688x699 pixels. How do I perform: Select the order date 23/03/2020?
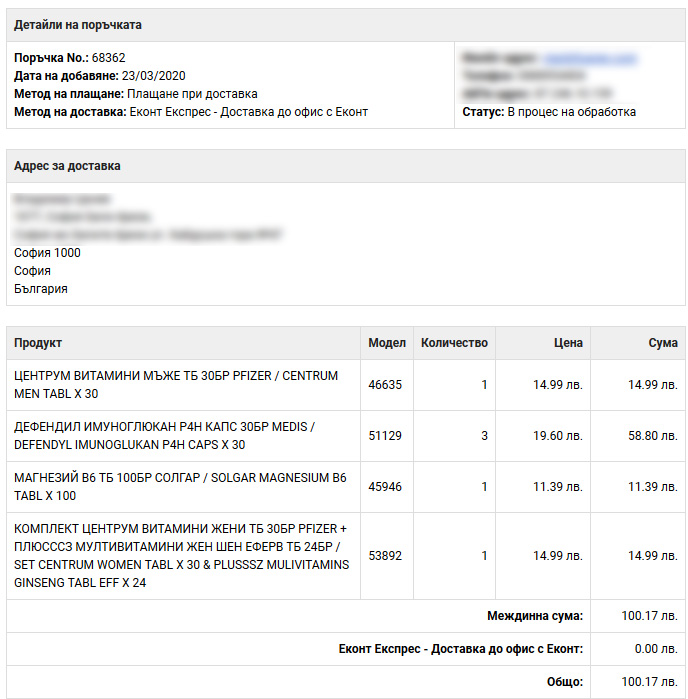[153, 76]
